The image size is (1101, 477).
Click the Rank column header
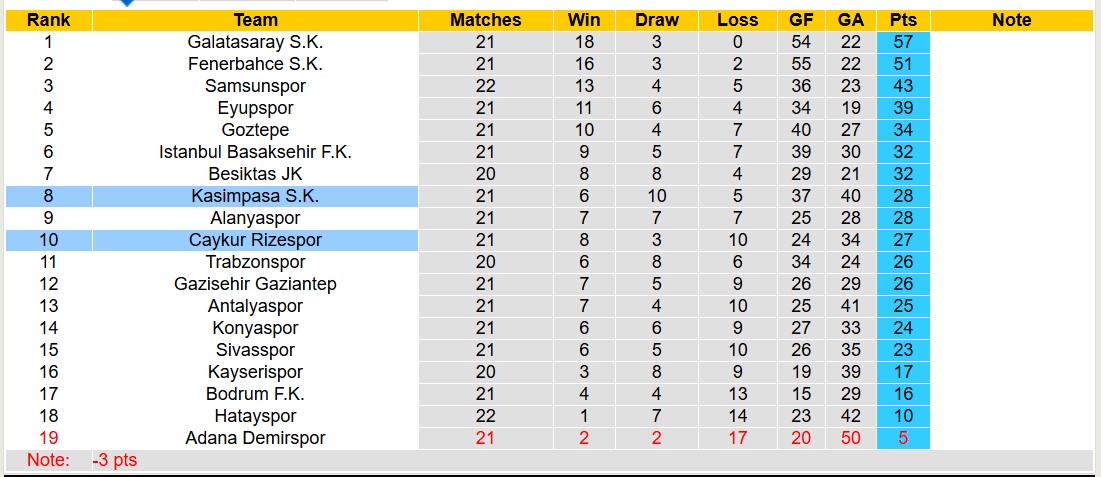pos(48,20)
